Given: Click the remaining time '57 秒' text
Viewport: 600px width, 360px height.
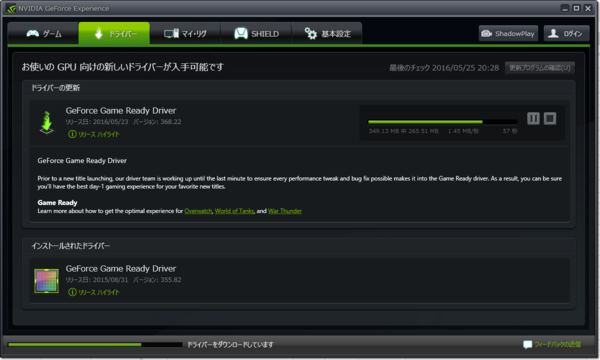Looking at the screenshot, I should coord(510,131).
